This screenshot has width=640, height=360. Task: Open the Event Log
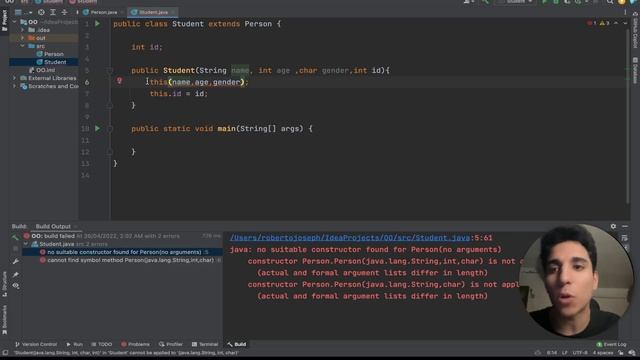coord(611,344)
